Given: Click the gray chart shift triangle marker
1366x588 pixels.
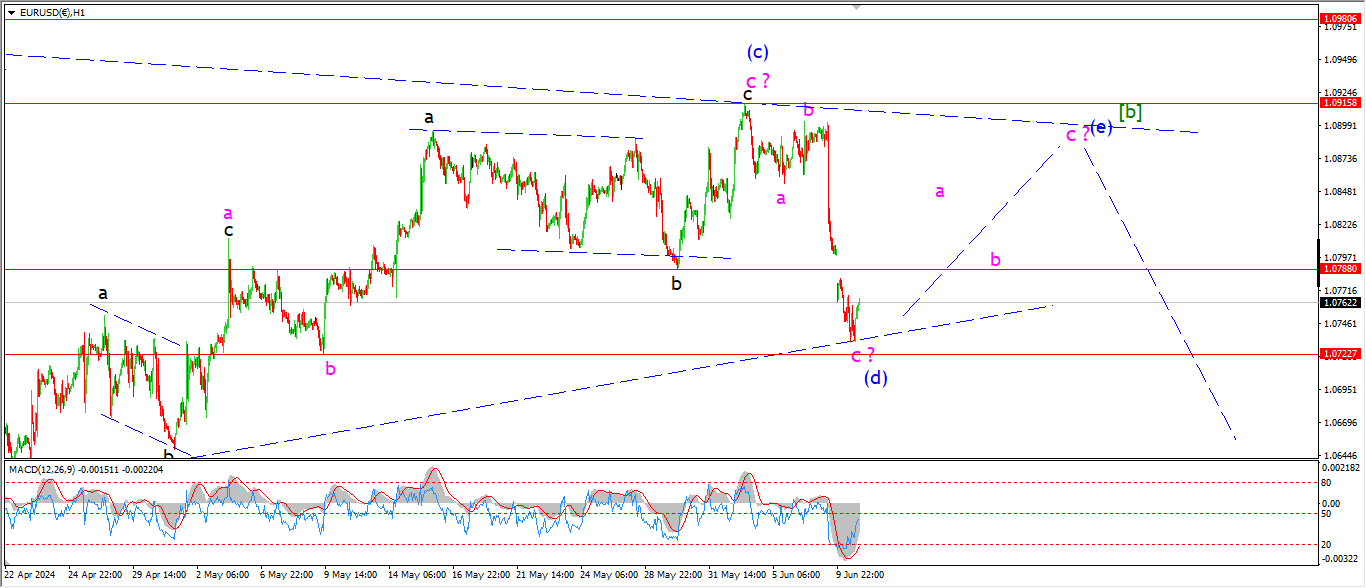Looking at the screenshot, I should coord(856,6).
